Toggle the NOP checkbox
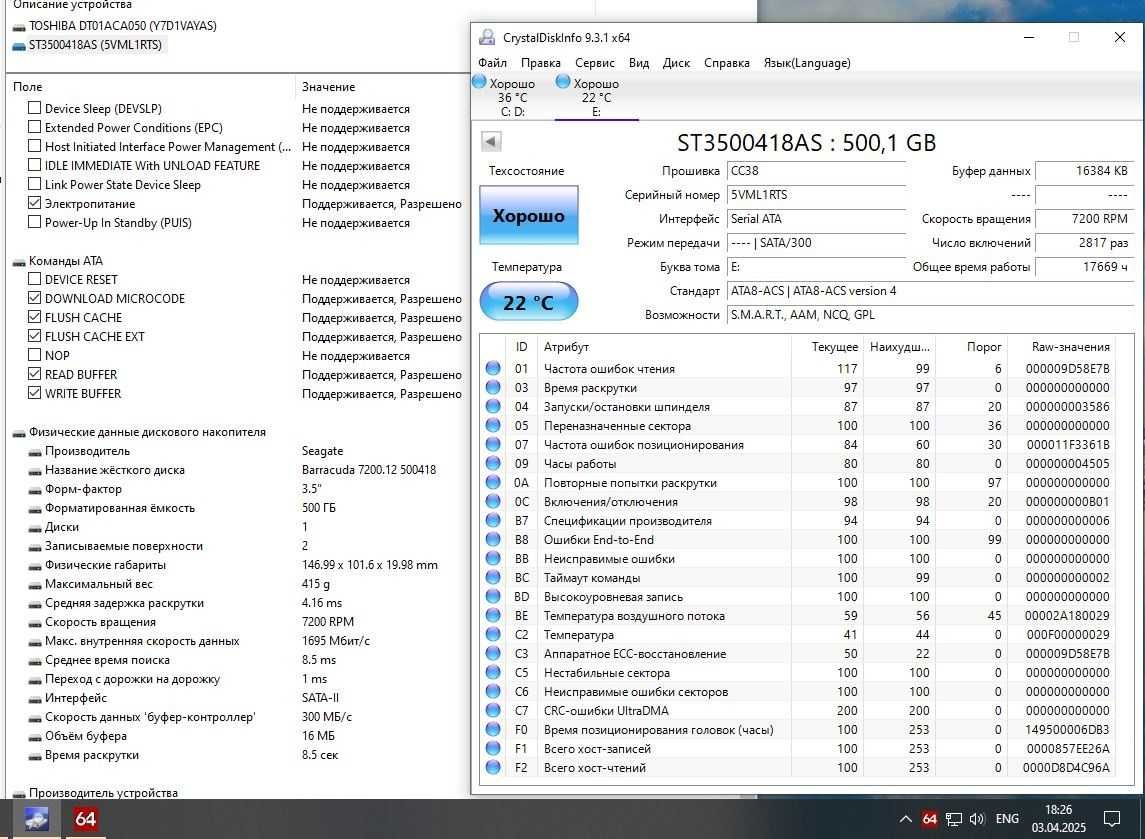This screenshot has height=839, width=1145. tap(34, 354)
